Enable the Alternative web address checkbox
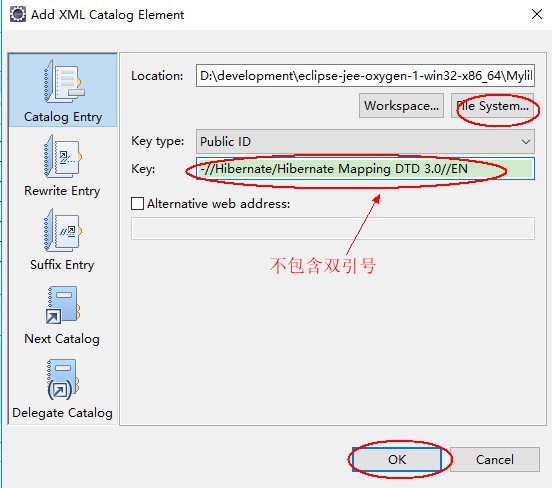The image size is (552, 488). tap(137, 204)
